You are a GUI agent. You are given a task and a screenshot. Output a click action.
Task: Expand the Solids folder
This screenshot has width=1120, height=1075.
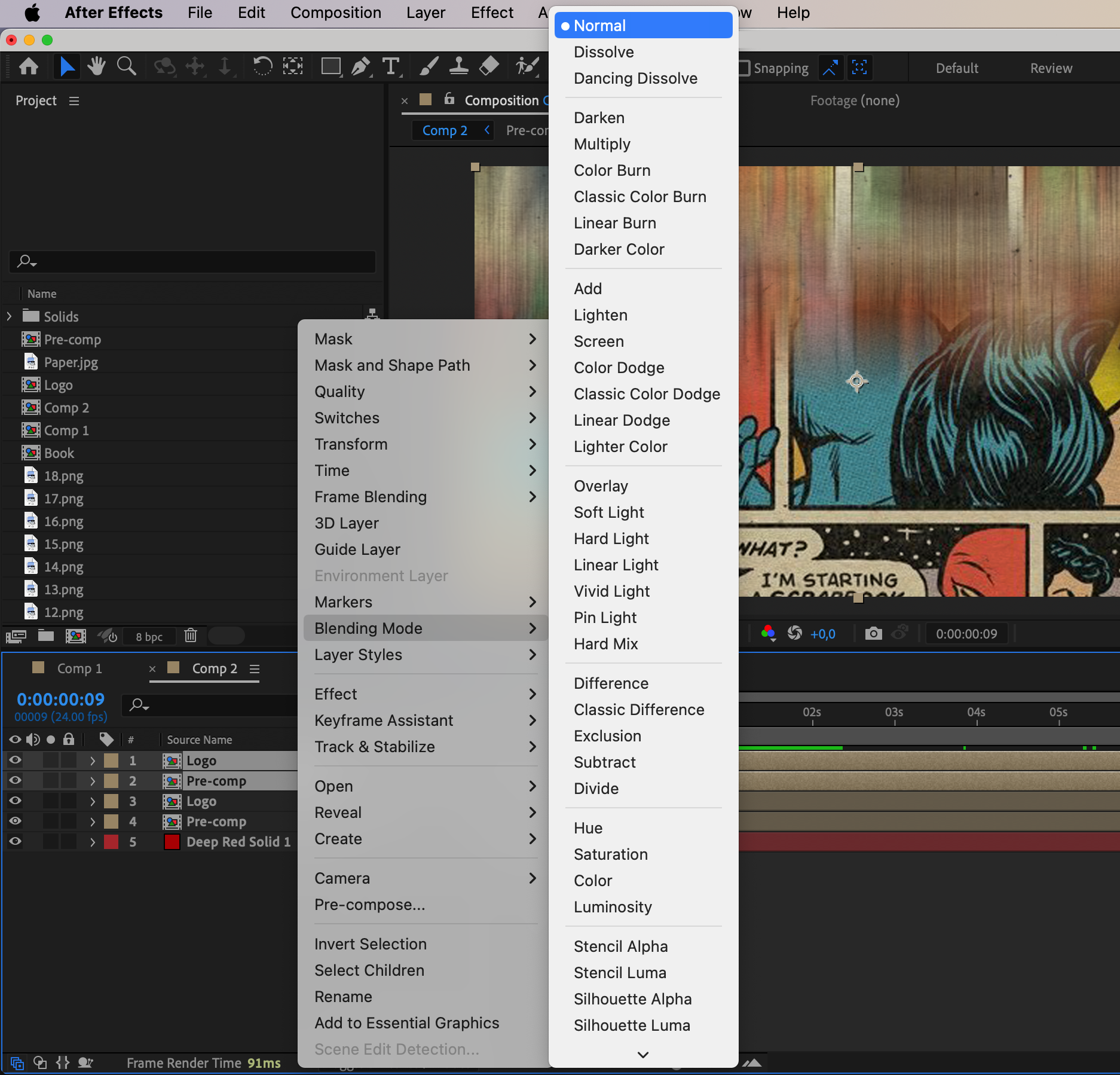click(10, 316)
